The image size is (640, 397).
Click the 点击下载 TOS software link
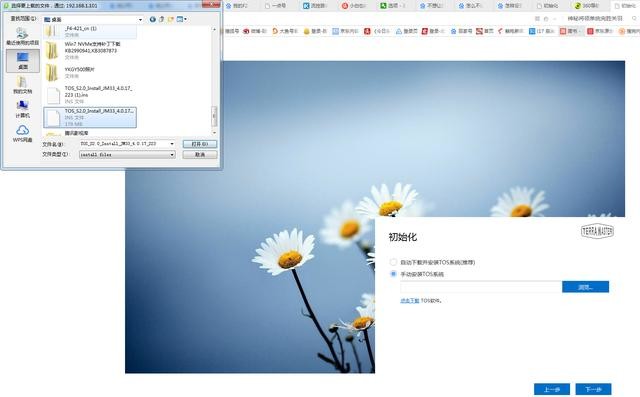(409, 301)
